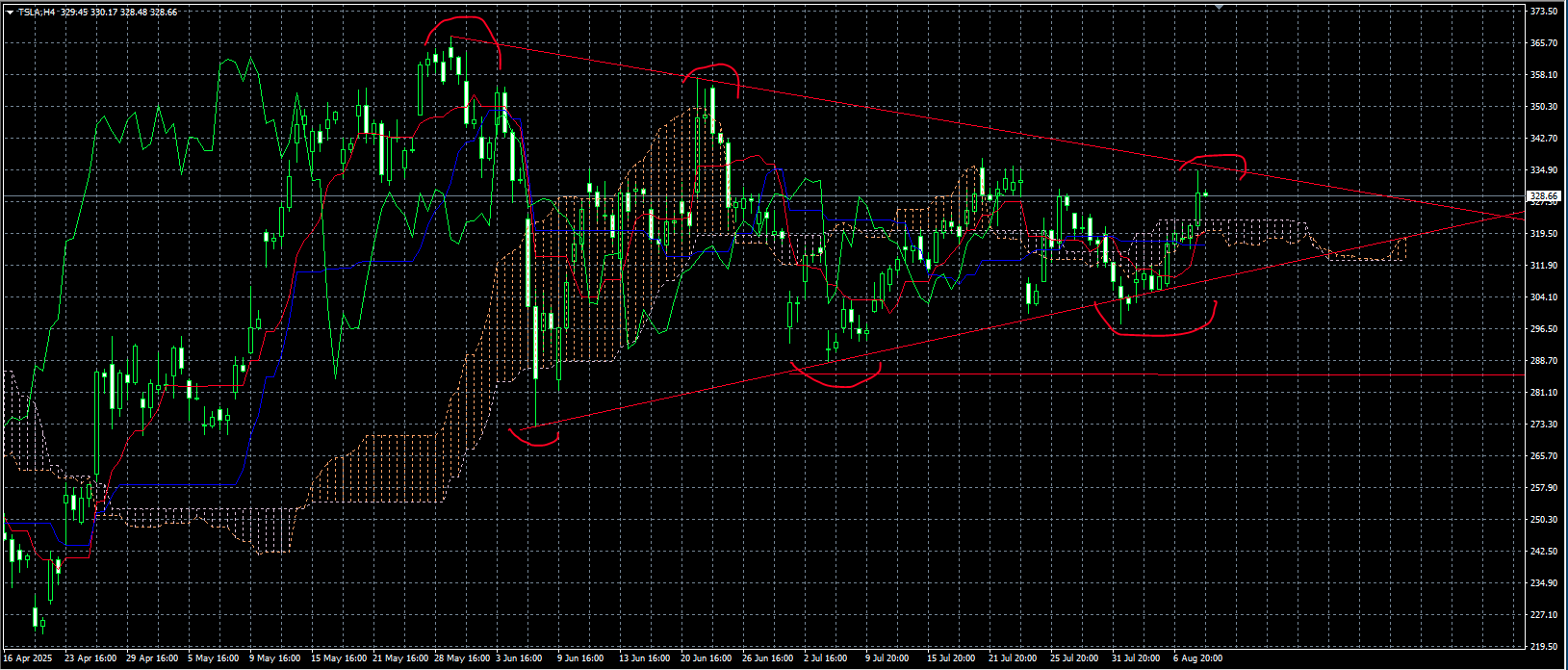The image size is (1568, 670).
Task: Click the latest small candle at current price
Action: pyautogui.click(x=1205, y=194)
